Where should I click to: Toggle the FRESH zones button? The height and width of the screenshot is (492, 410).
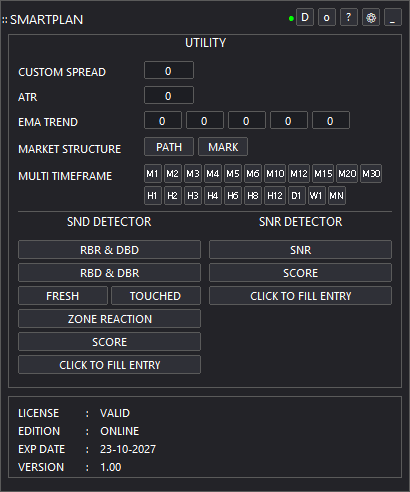pos(63,296)
